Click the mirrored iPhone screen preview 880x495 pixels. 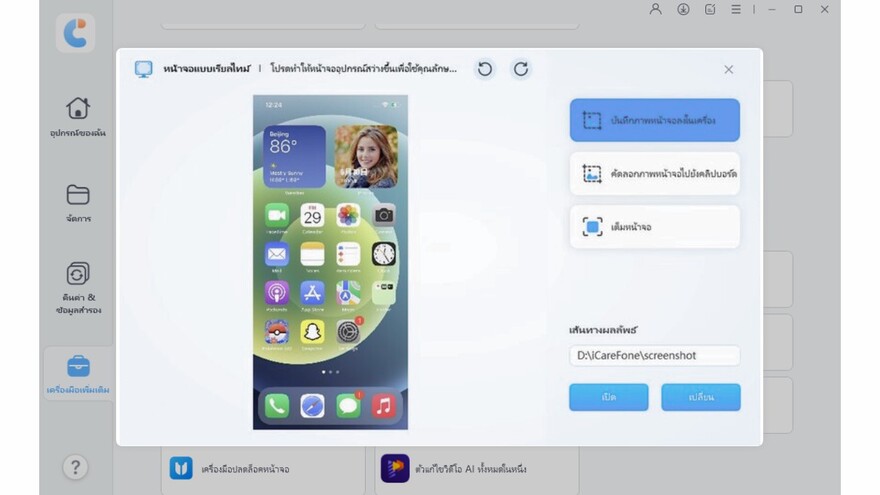pyautogui.click(x=330, y=262)
